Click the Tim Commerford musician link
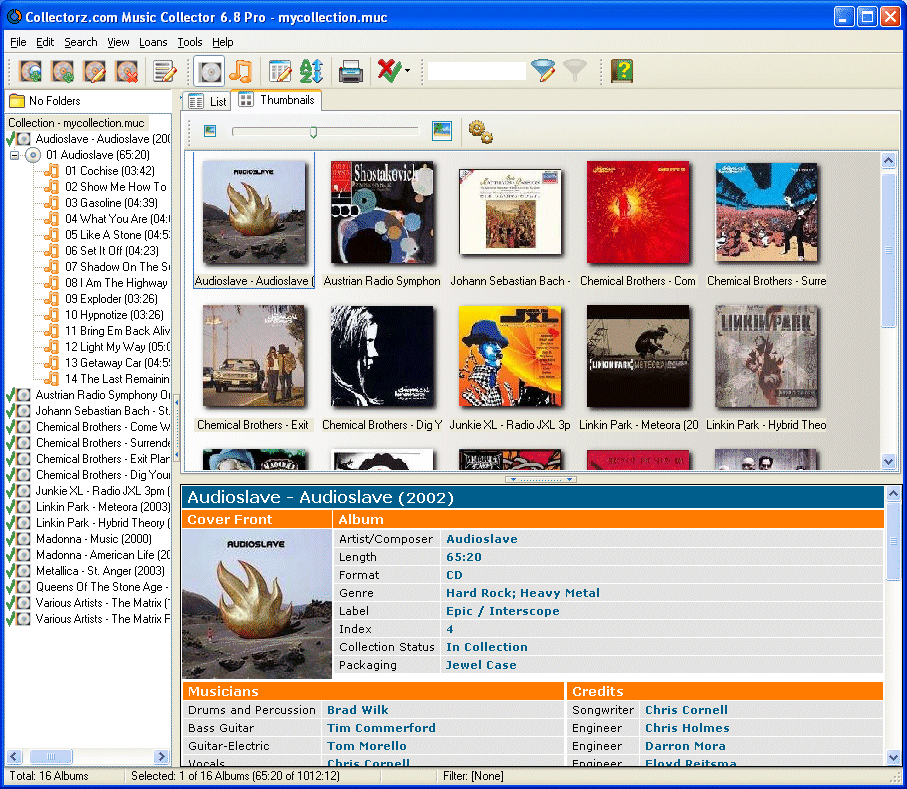Screen dimensions: 907x789 [x=381, y=728]
